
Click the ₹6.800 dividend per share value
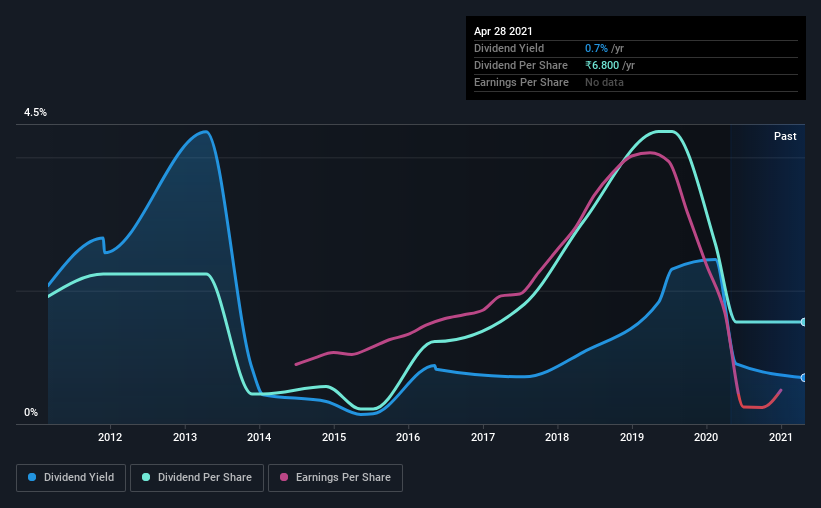pos(602,65)
